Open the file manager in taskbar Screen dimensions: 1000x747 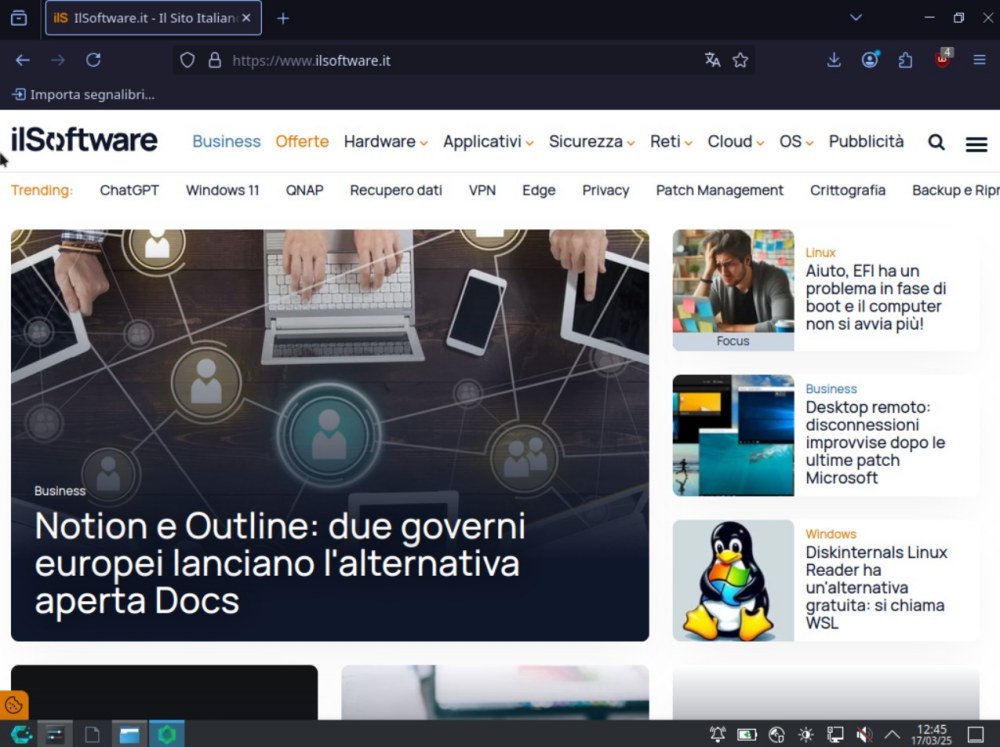click(x=129, y=735)
